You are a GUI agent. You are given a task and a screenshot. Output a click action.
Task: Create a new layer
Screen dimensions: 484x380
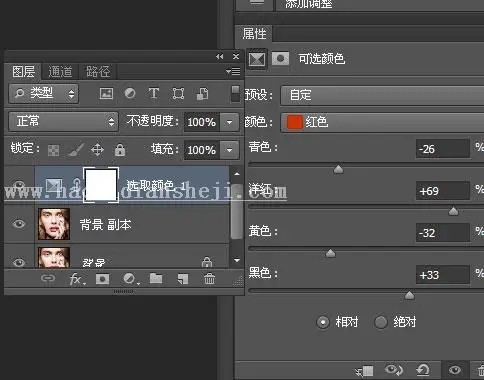coord(183,279)
